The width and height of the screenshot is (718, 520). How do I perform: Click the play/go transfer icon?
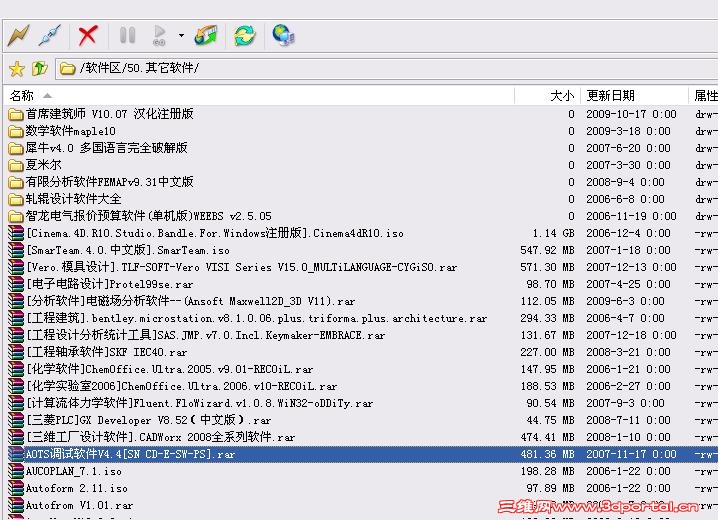159,35
